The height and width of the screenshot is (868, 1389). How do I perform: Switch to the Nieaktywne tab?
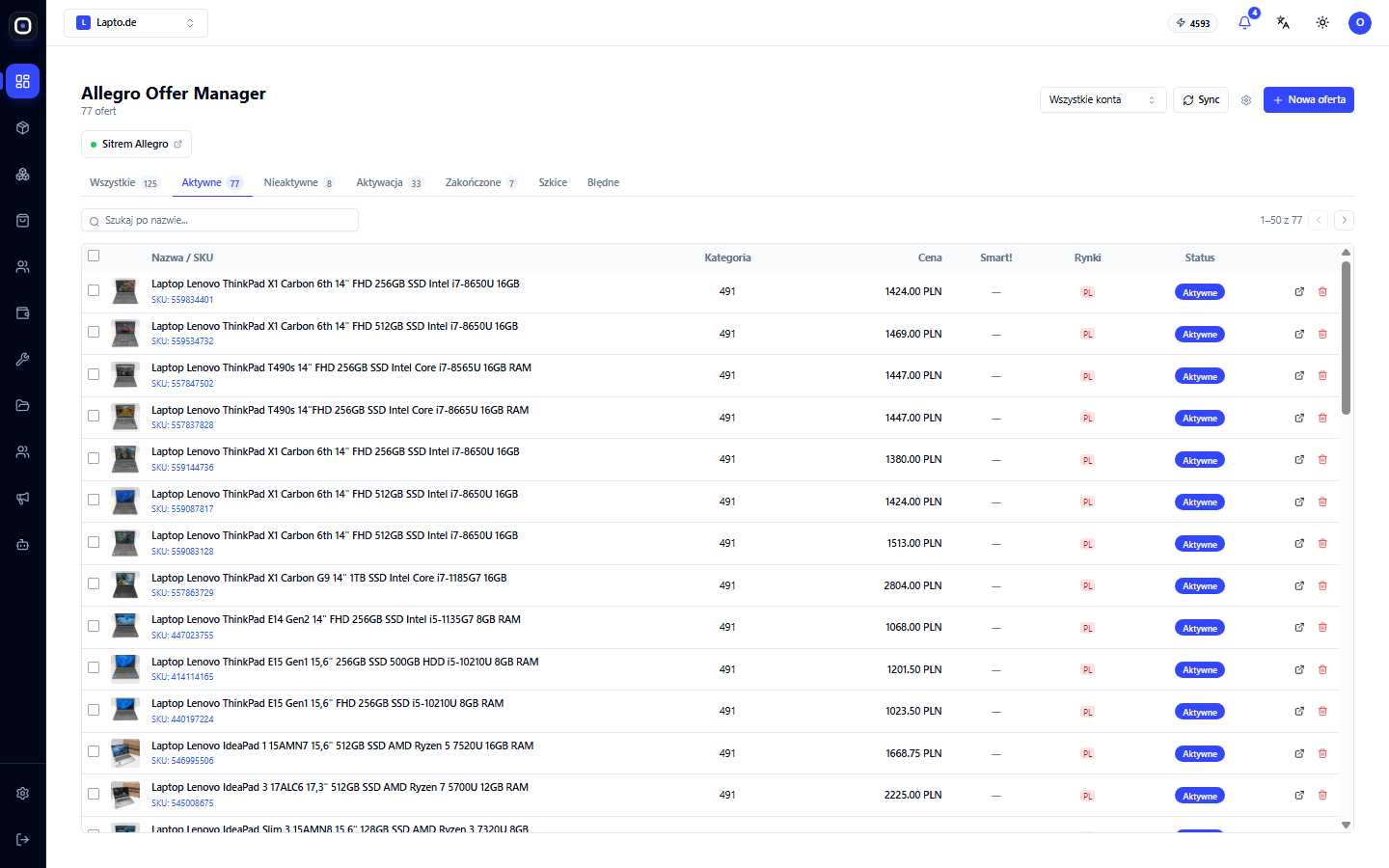[x=299, y=182]
